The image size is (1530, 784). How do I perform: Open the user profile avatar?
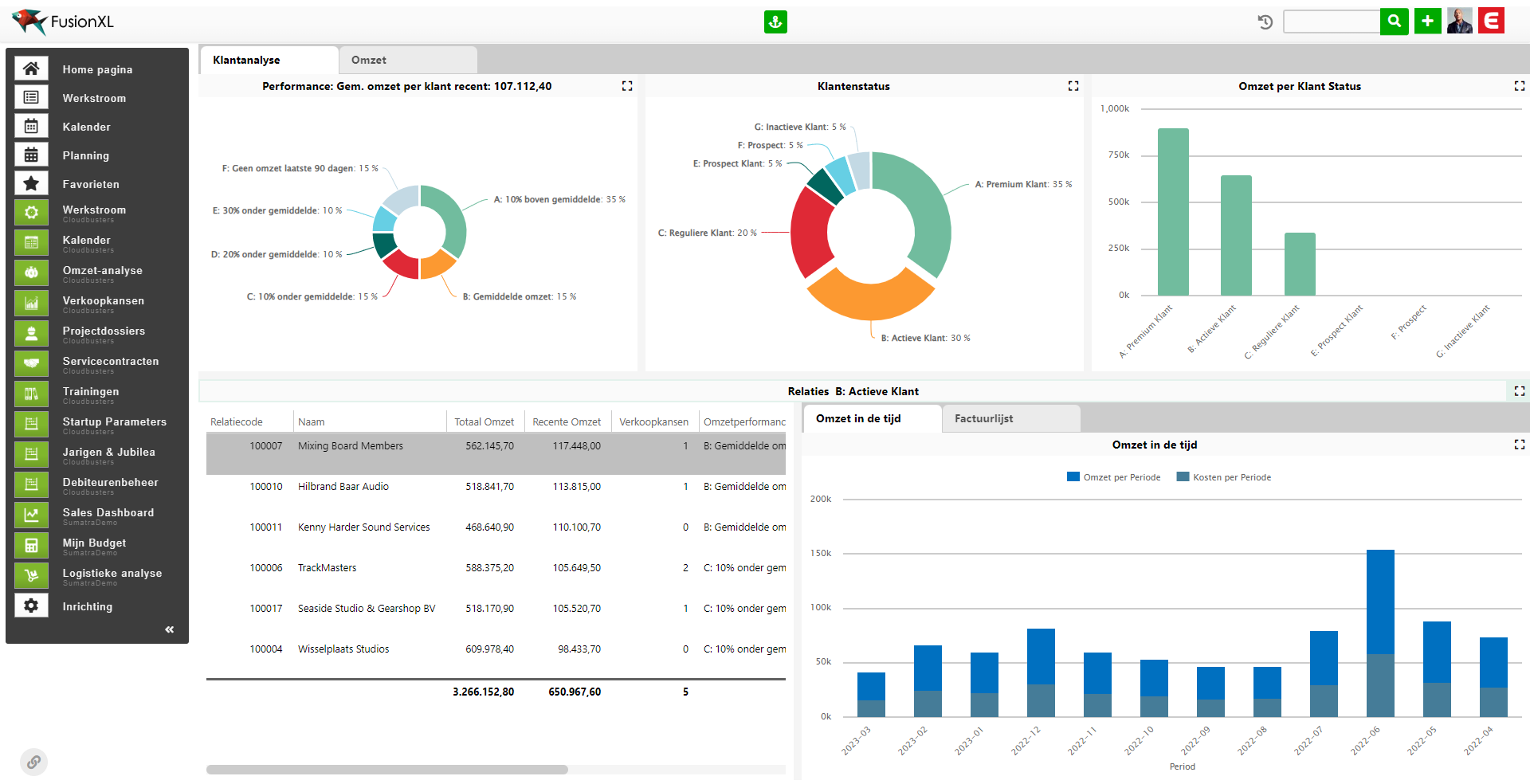click(x=1459, y=22)
